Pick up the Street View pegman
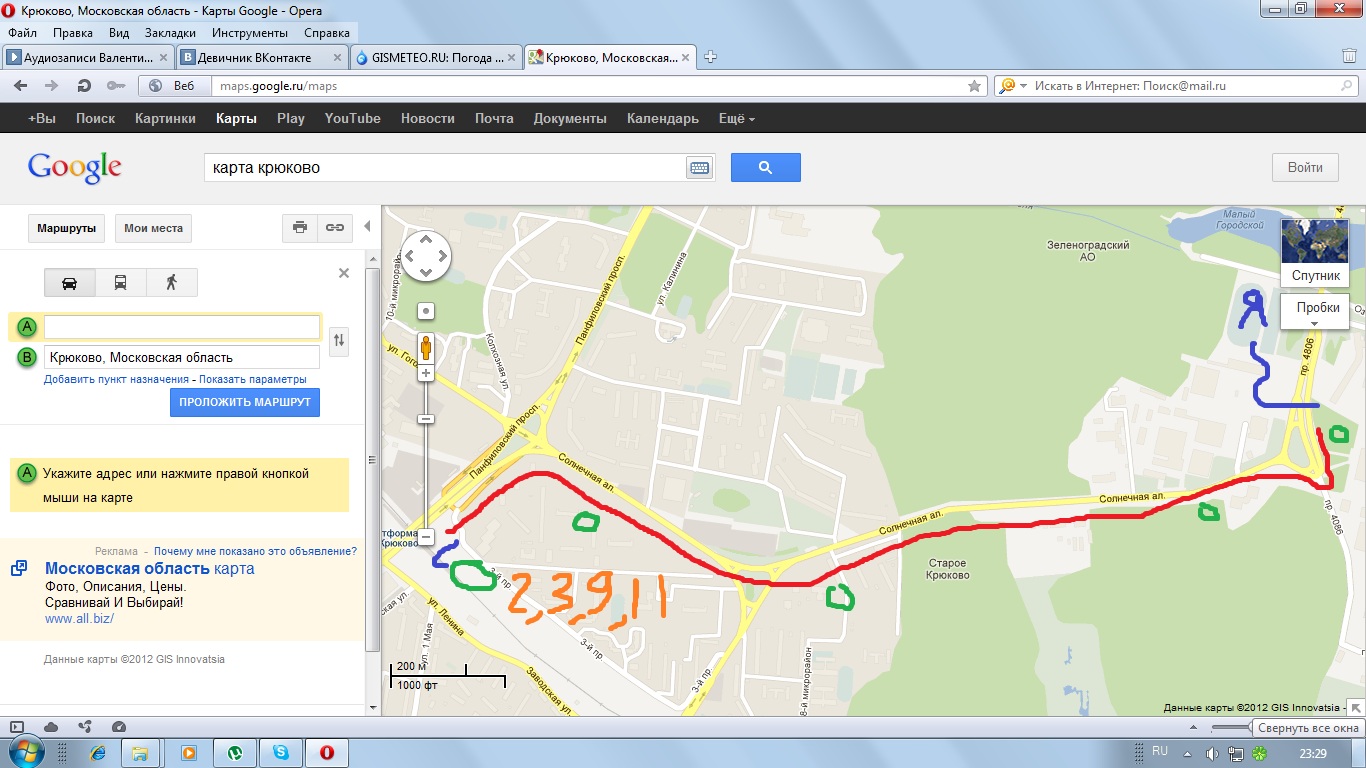This screenshot has height=768, width=1366. pos(426,348)
